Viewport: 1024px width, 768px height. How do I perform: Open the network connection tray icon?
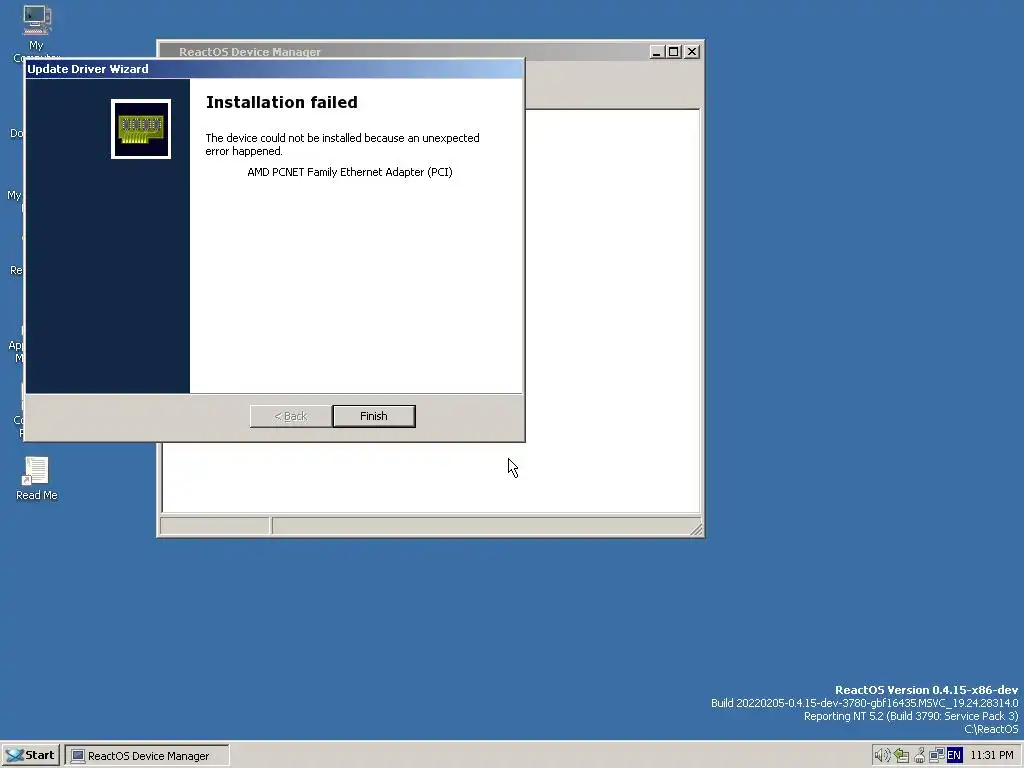[937, 755]
